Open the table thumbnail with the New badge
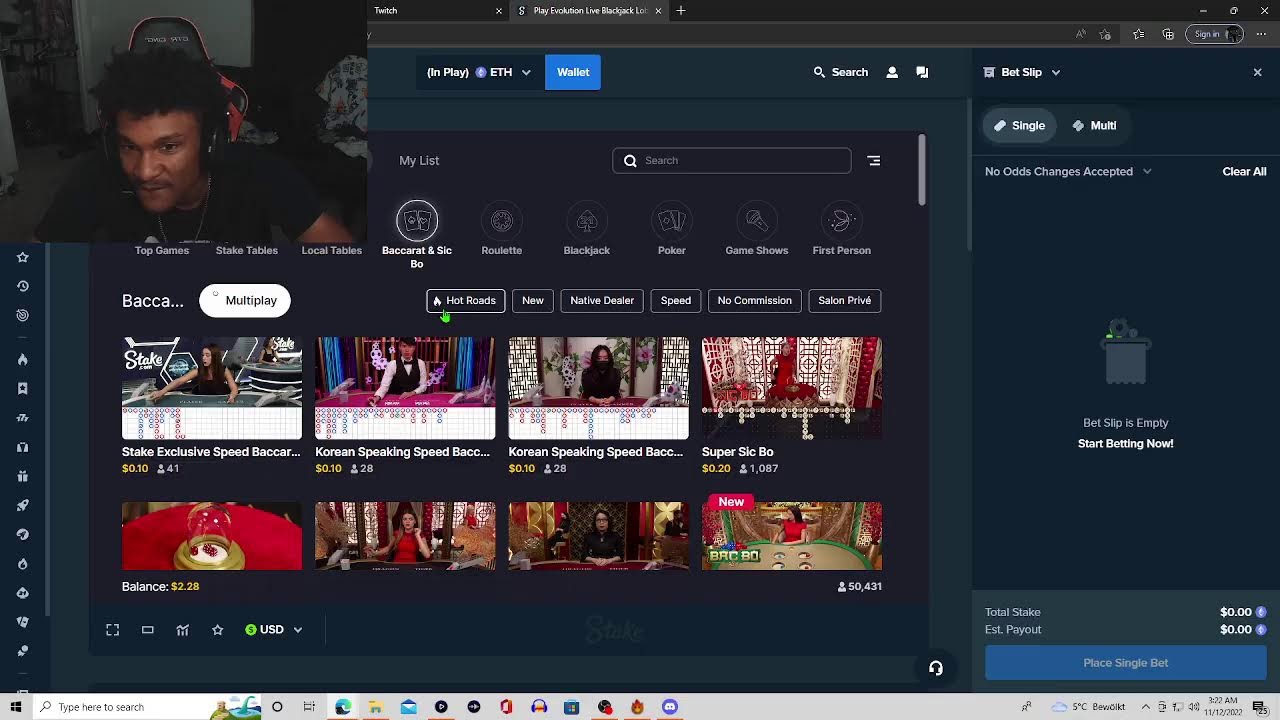 tap(792, 536)
